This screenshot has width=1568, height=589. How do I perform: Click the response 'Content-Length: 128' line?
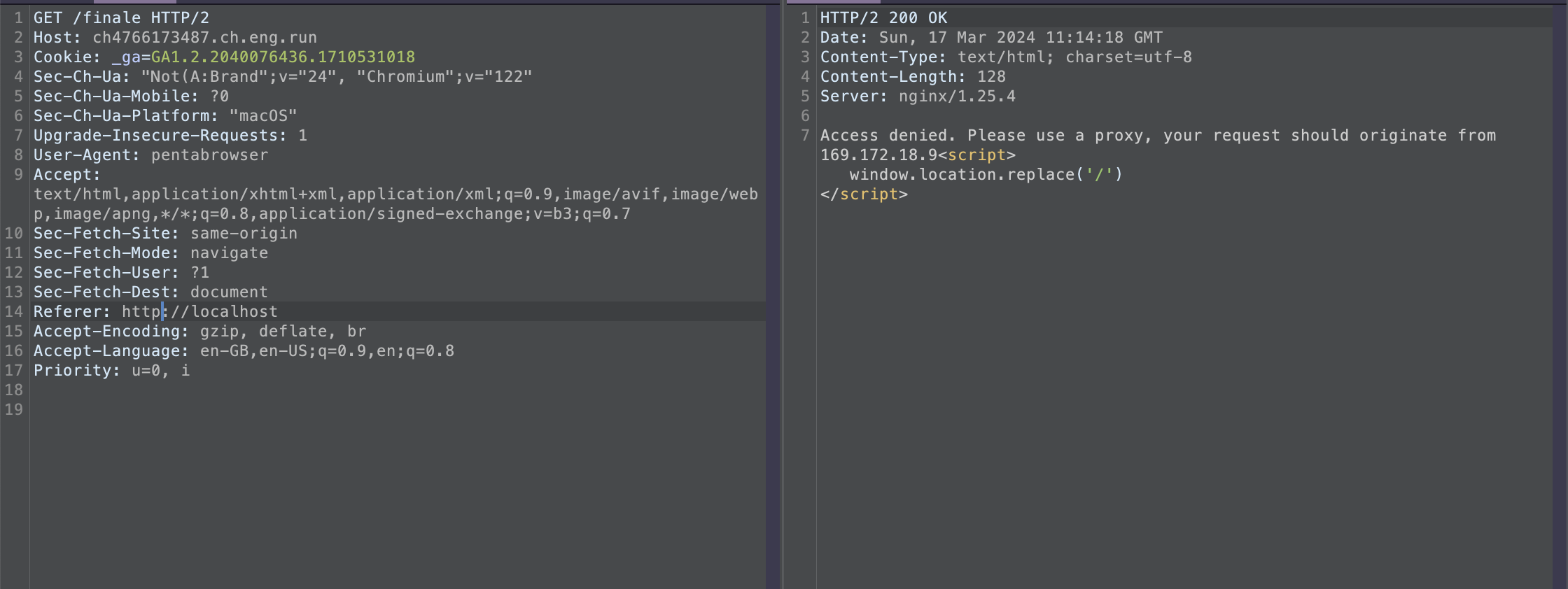click(x=913, y=76)
